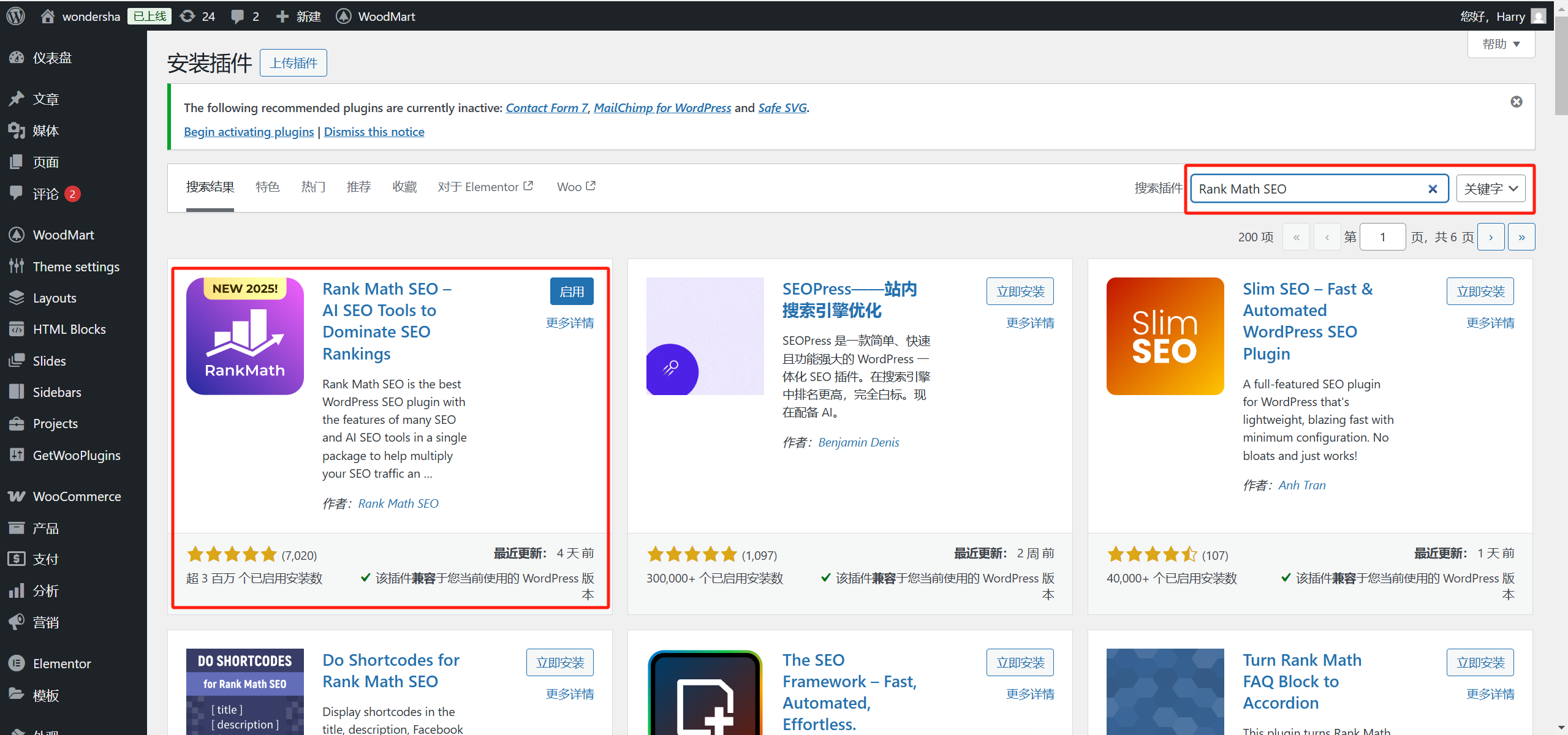The width and height of the screenshot is (1568, 735).
Task: Activate Rank Math SEO with 启用 button
Action: pyautogui.click(x=571, y=291)
